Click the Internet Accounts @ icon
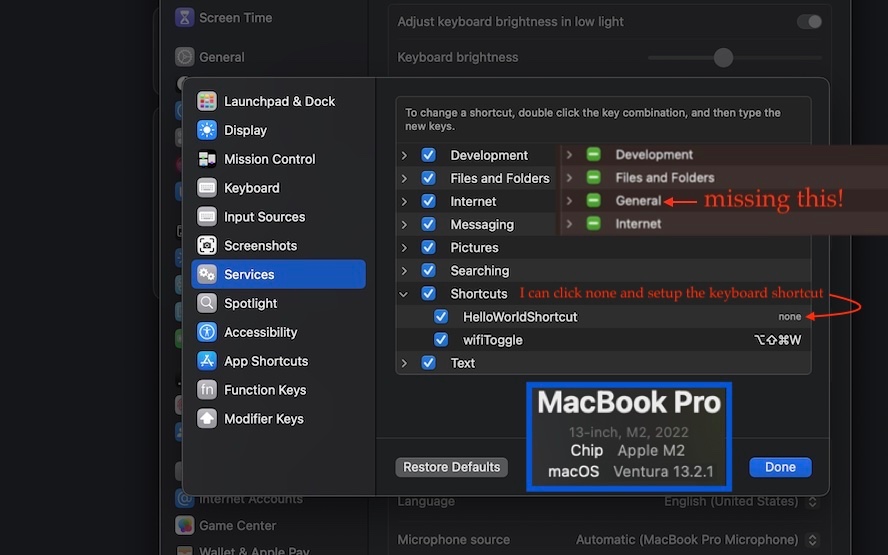The image size is (888, 555). tap(184, 499)
